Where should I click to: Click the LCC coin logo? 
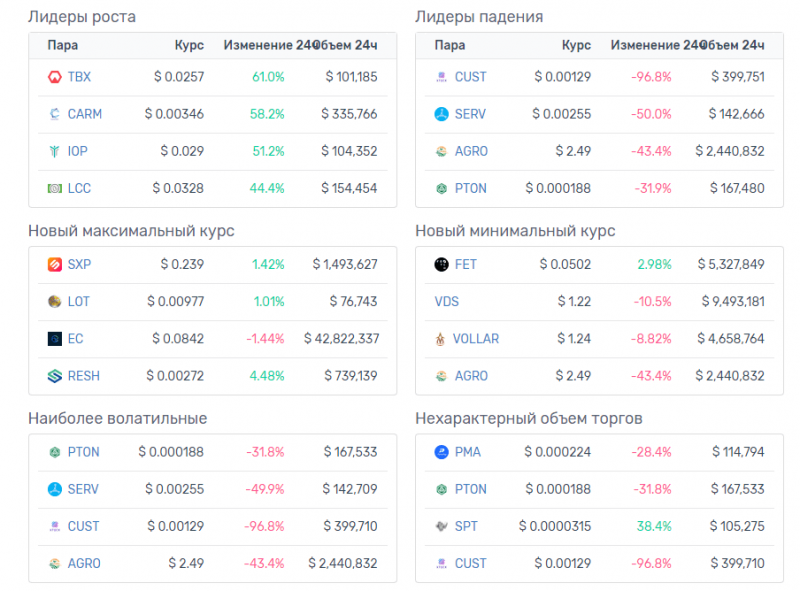coord(53,188)
